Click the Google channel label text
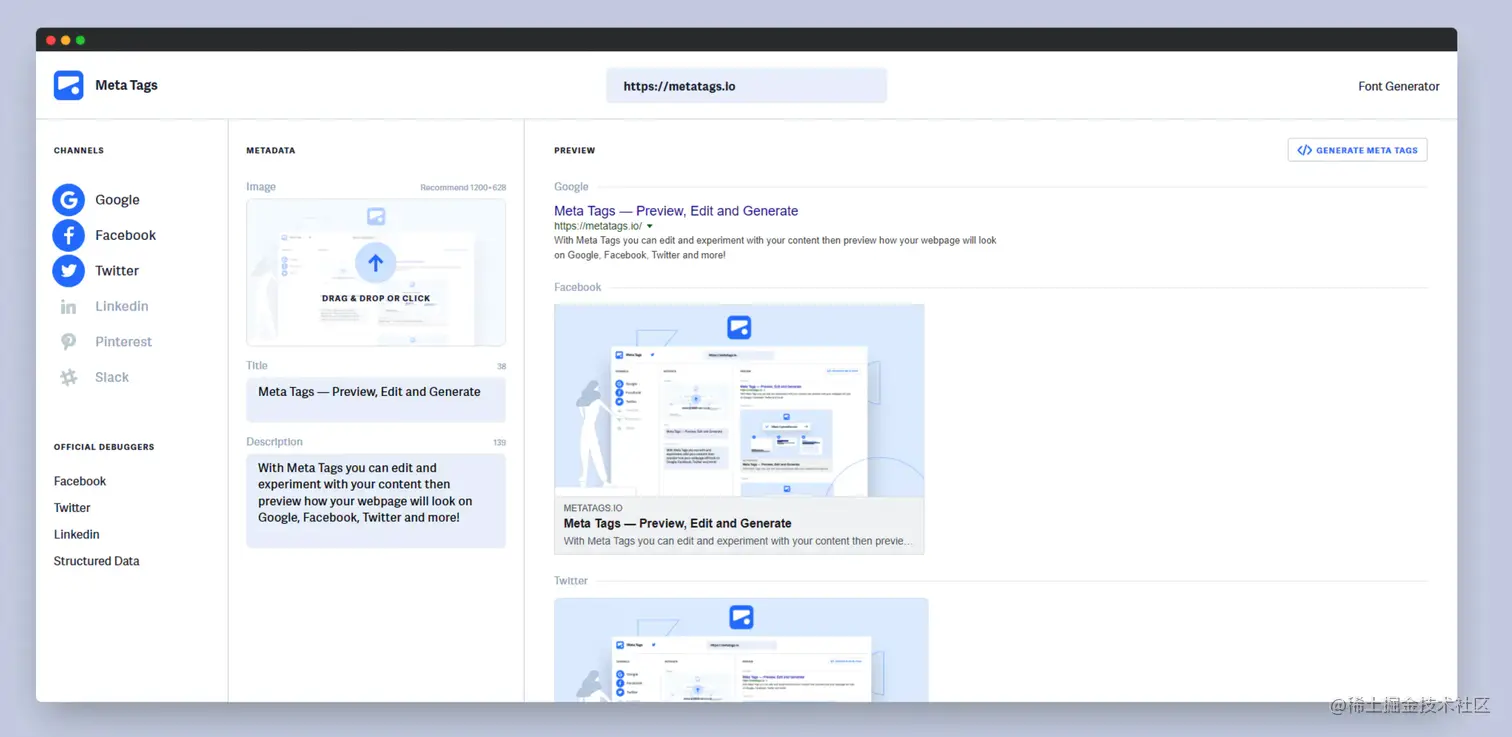This screenshot has width=1512, height=737. (x=117, y=200)
